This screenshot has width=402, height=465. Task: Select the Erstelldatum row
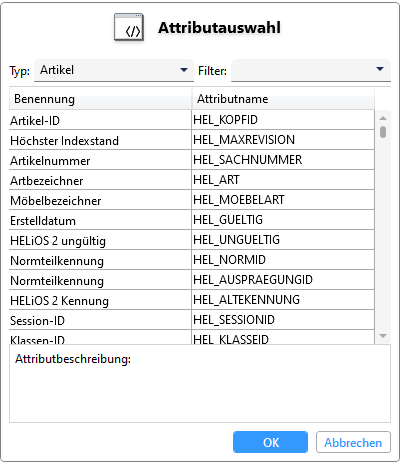pyautogui.click(x=192, y=220)
